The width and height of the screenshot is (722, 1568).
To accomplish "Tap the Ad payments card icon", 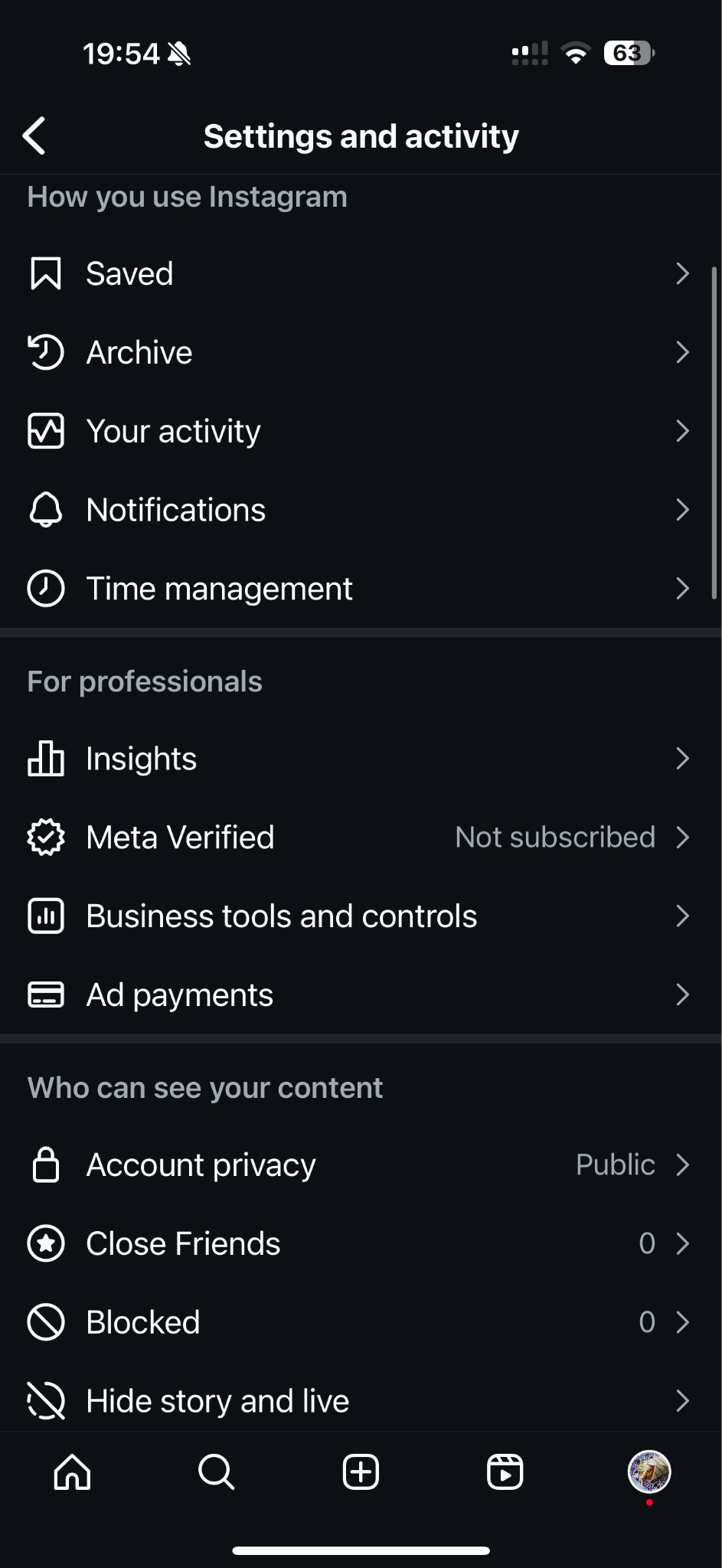I will [45, 995].
